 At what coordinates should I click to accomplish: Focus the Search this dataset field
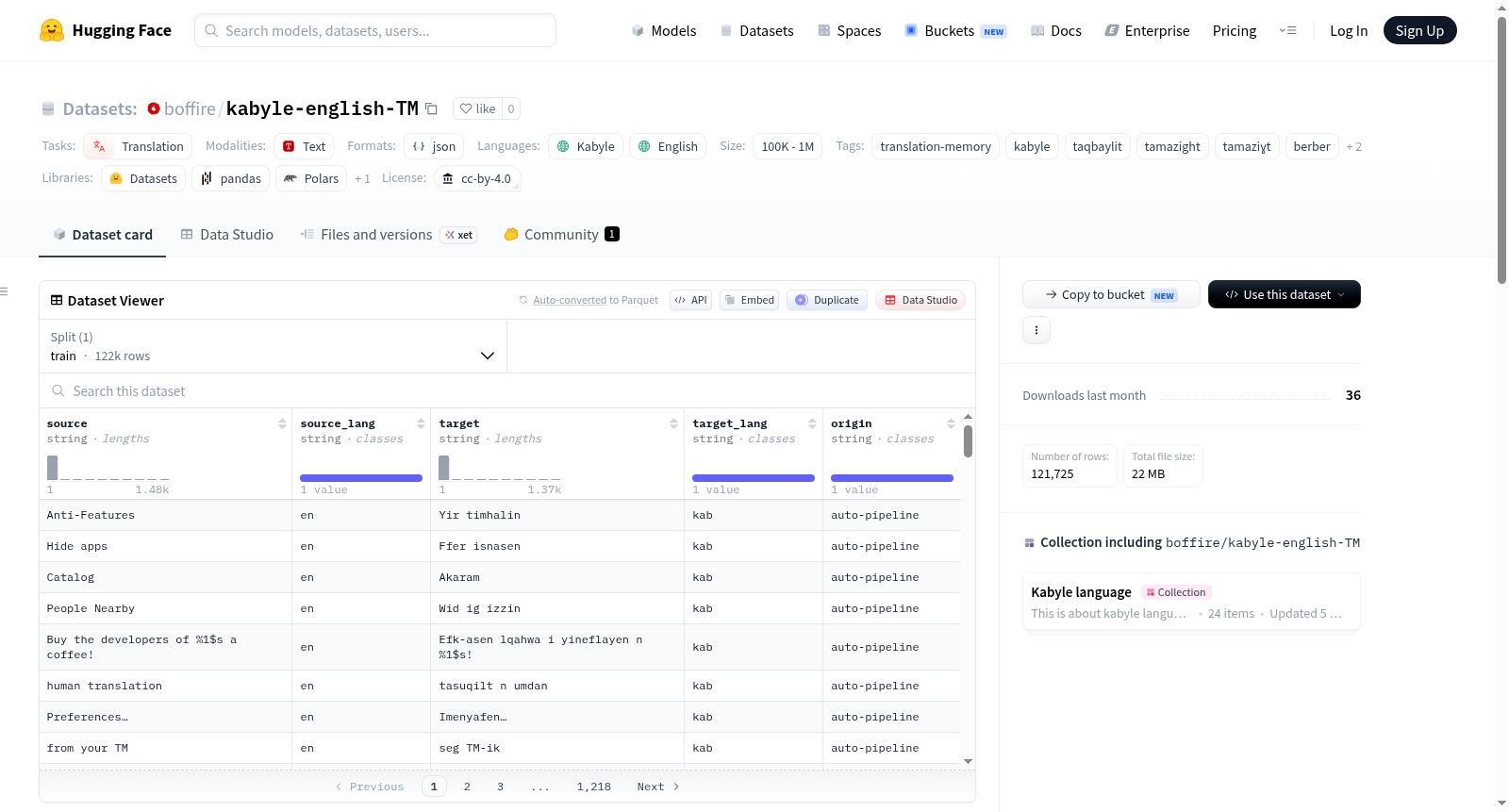pyautogui.click(x=507, y=390)
